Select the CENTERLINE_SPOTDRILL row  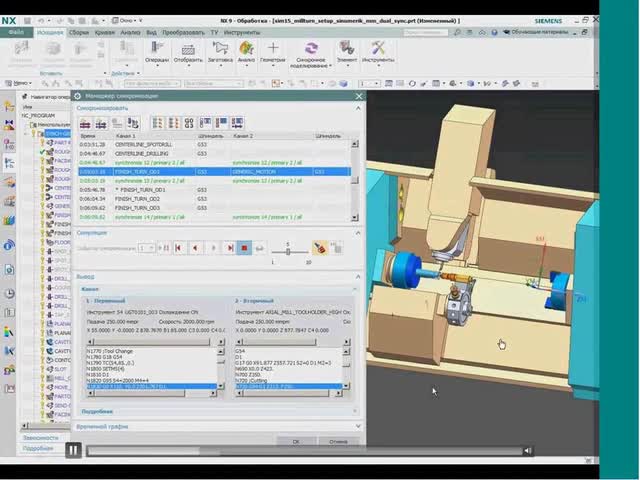click(x=214, y=144)
